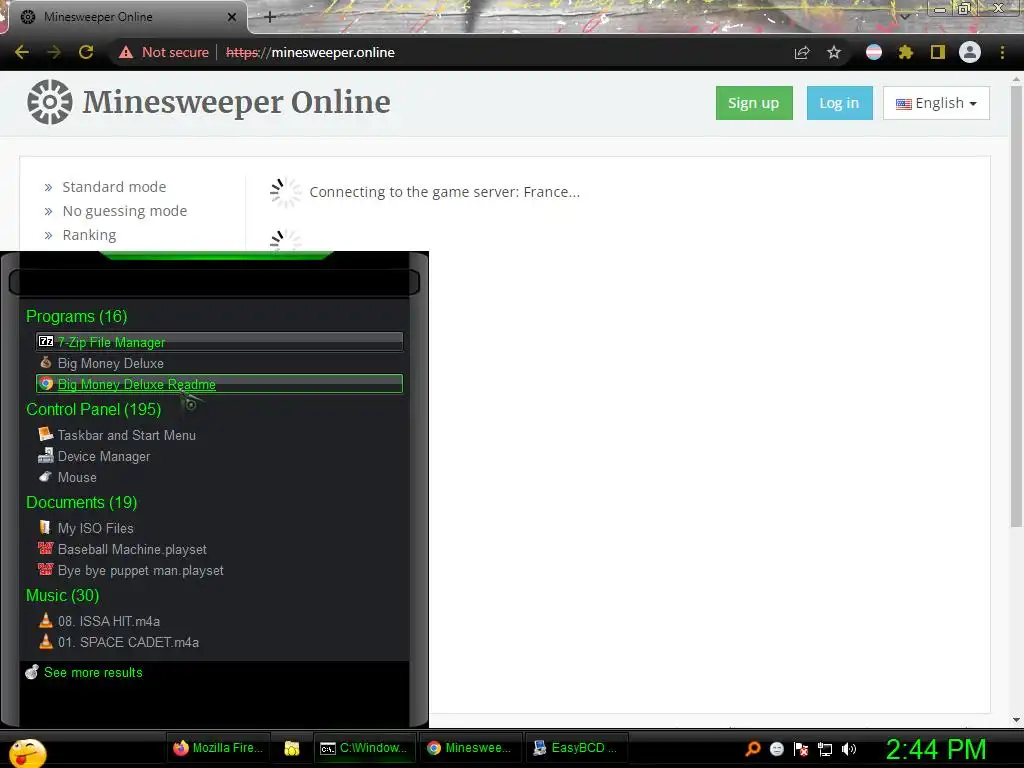Screen dimensions: 1024x768
Task: Open the Action Center flag tray icon
Action: (x=801, y=749)
